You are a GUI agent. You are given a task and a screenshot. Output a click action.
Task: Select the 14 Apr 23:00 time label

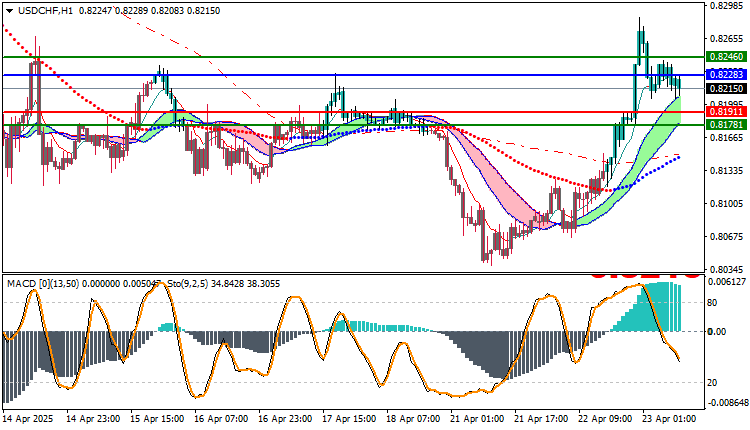pos(94,419)
